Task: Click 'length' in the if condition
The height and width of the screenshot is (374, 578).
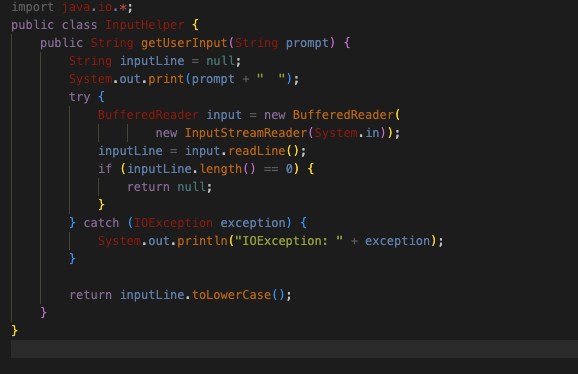Action: [x=220, y=169]
